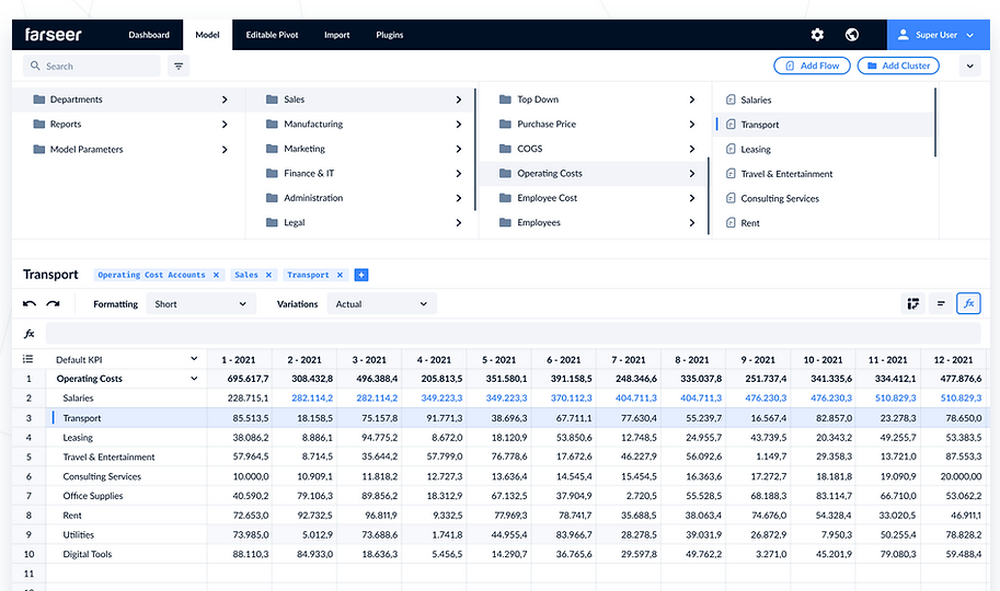Remove the Sales tag
The image size is (1000, 591).
268,275
